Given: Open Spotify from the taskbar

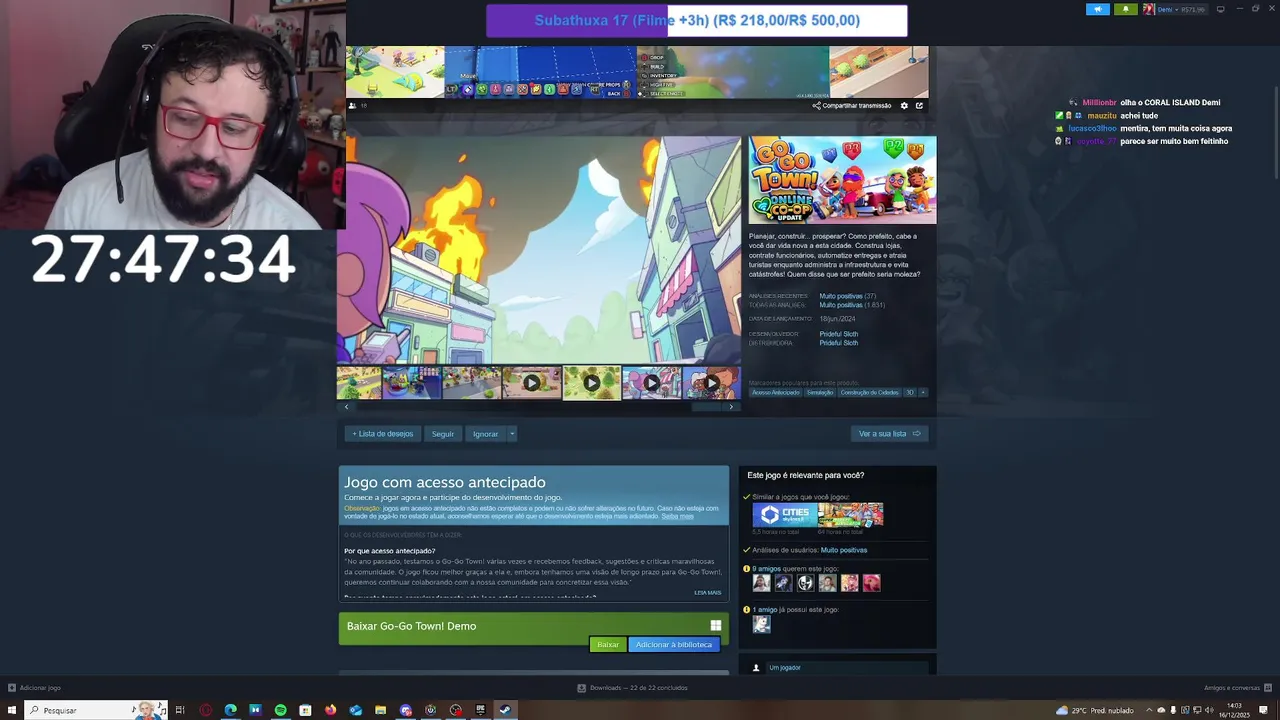Looking at the screenshot, I should click(280, 710).
